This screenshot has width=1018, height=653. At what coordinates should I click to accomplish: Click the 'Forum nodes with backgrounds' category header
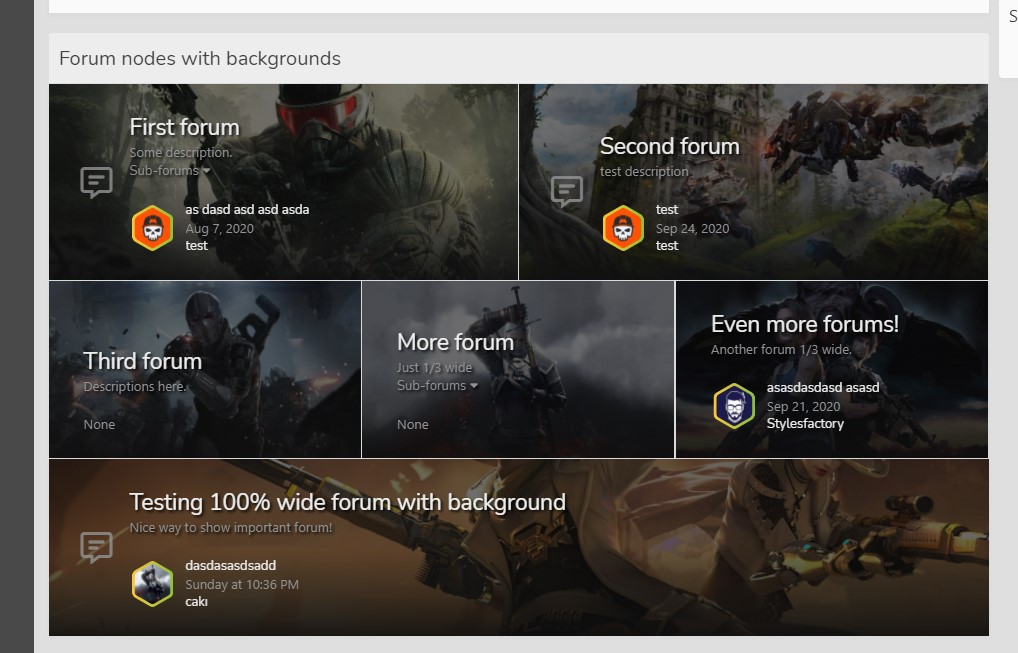(200, 58)
